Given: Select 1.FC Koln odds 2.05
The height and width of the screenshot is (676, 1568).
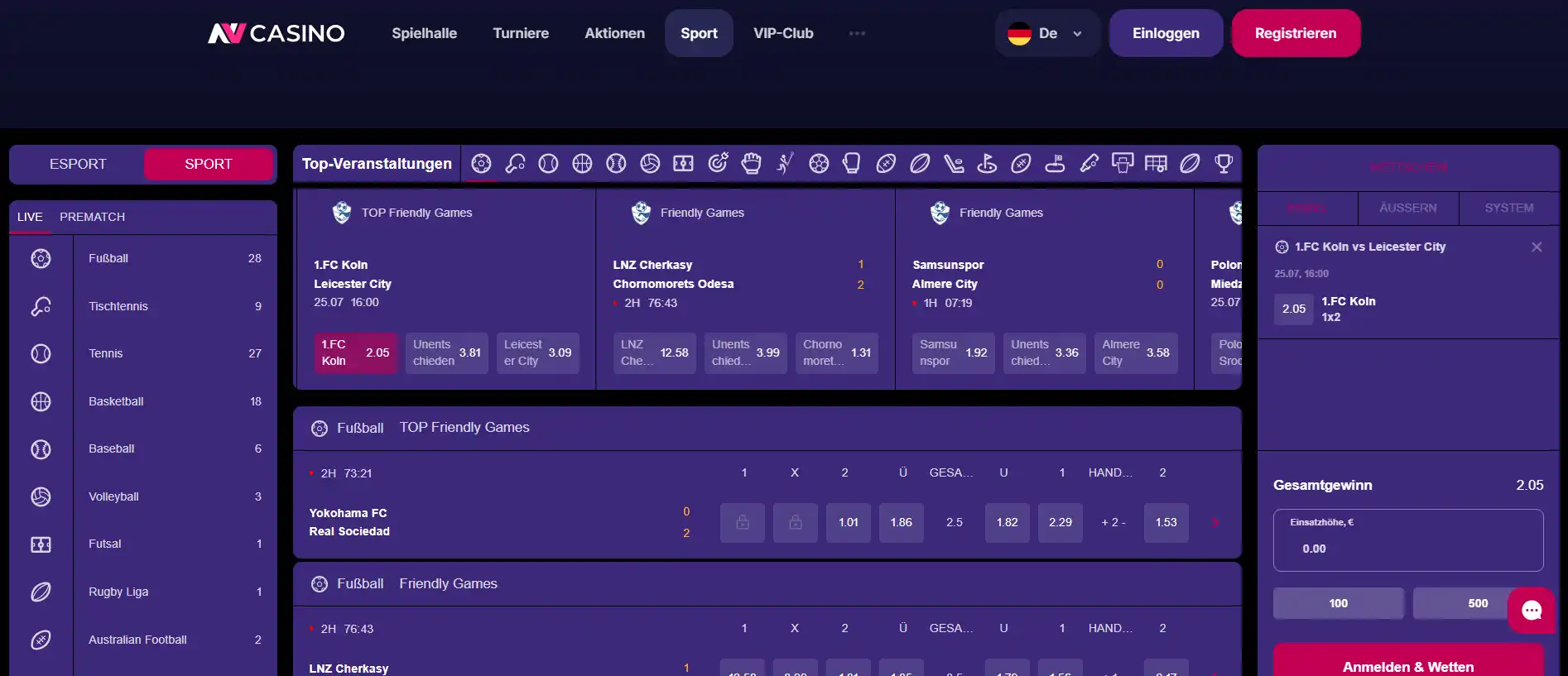Looking at the screenshot, I should pos(355,352).
